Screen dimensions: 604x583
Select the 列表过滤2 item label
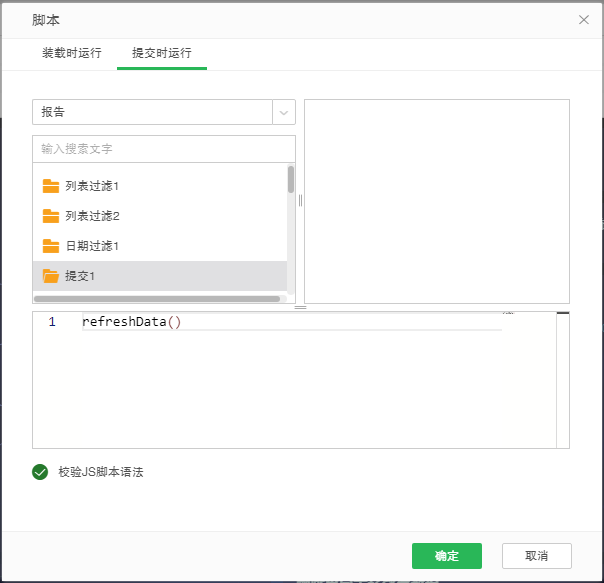click(92, 216)
